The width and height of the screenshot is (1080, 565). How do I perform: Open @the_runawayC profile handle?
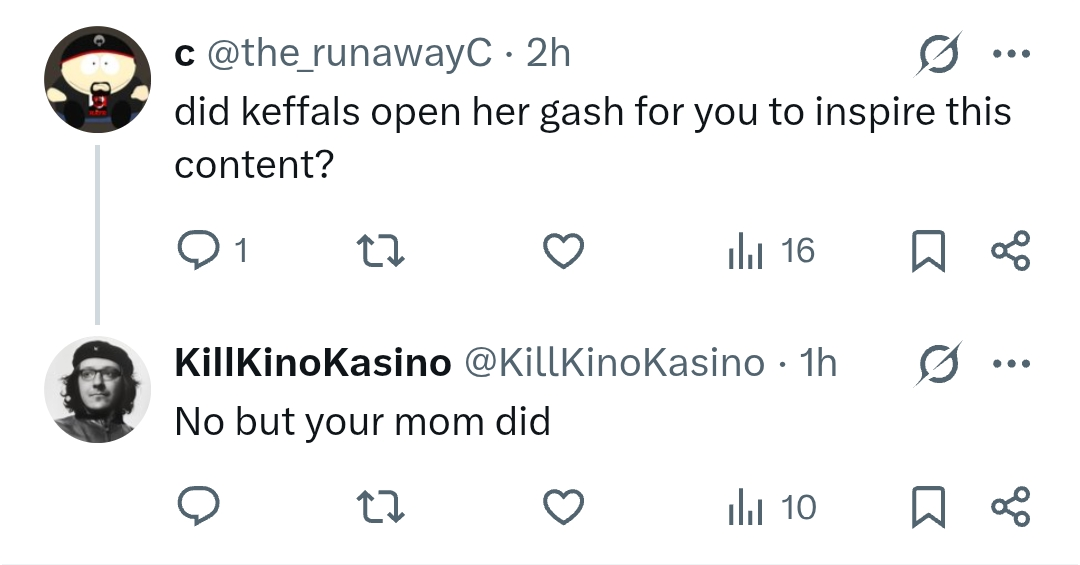[349, 53]
